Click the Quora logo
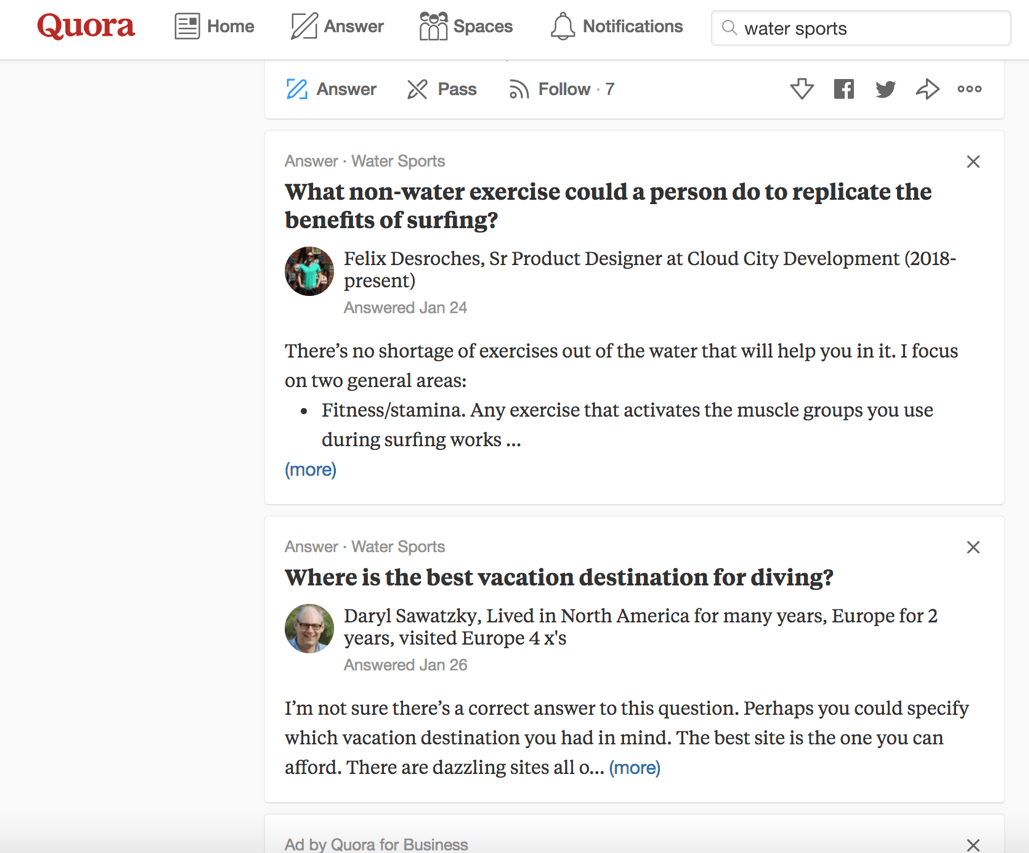Viewport: 1029px width, 853px height. pyautogui.click(x=85, y=27)
